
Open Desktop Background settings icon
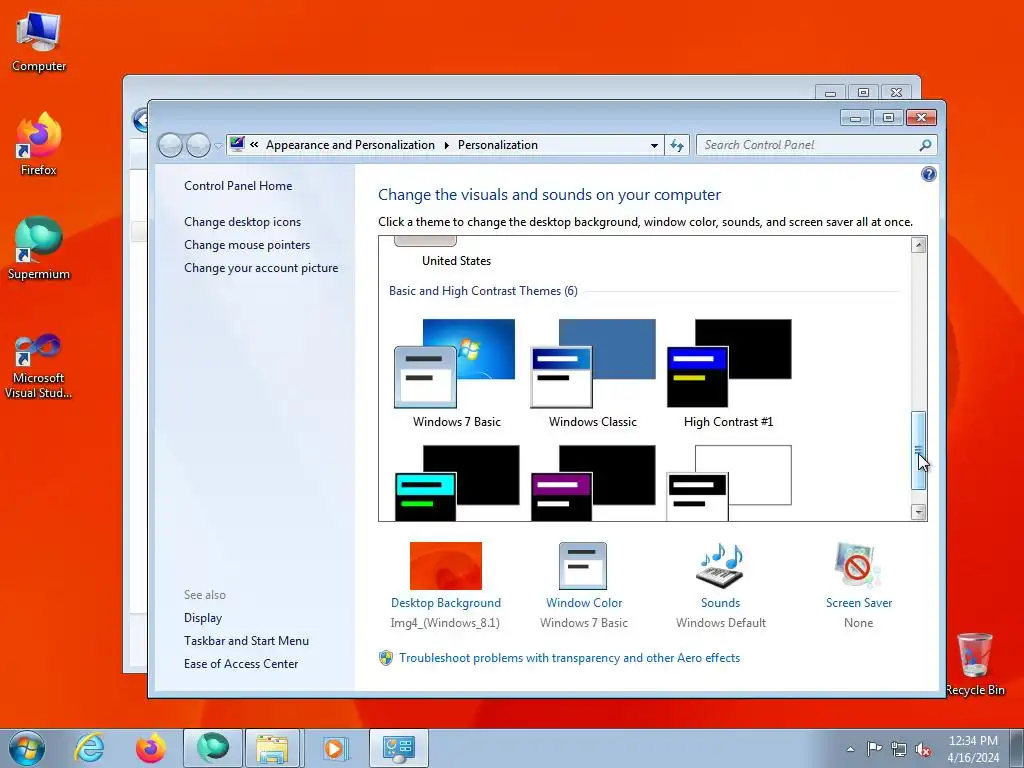tap(445, 566)
